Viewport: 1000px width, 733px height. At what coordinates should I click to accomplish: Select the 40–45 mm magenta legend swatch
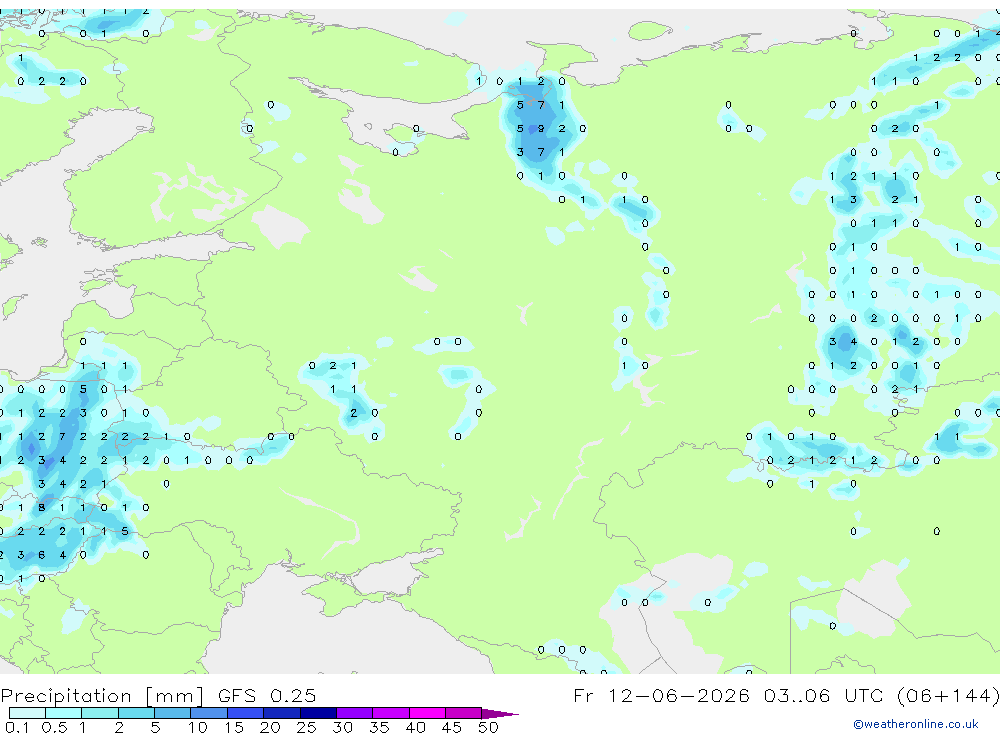[x=427, y=713]
